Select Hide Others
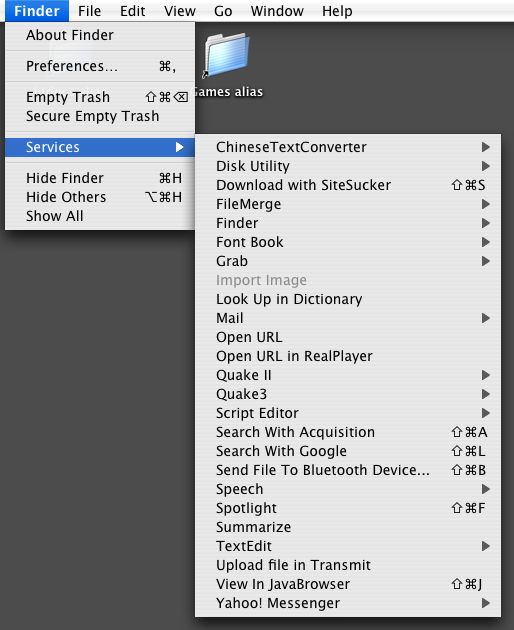The height and width of the screenshot is (630, 514). pyautogui.click(x=100, y=197)
